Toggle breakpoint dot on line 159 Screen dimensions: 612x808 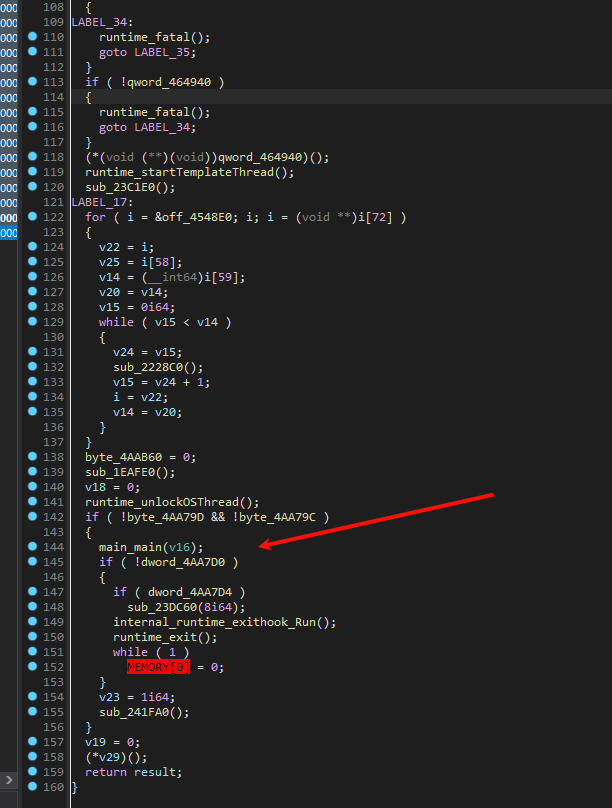pos(32,771)
